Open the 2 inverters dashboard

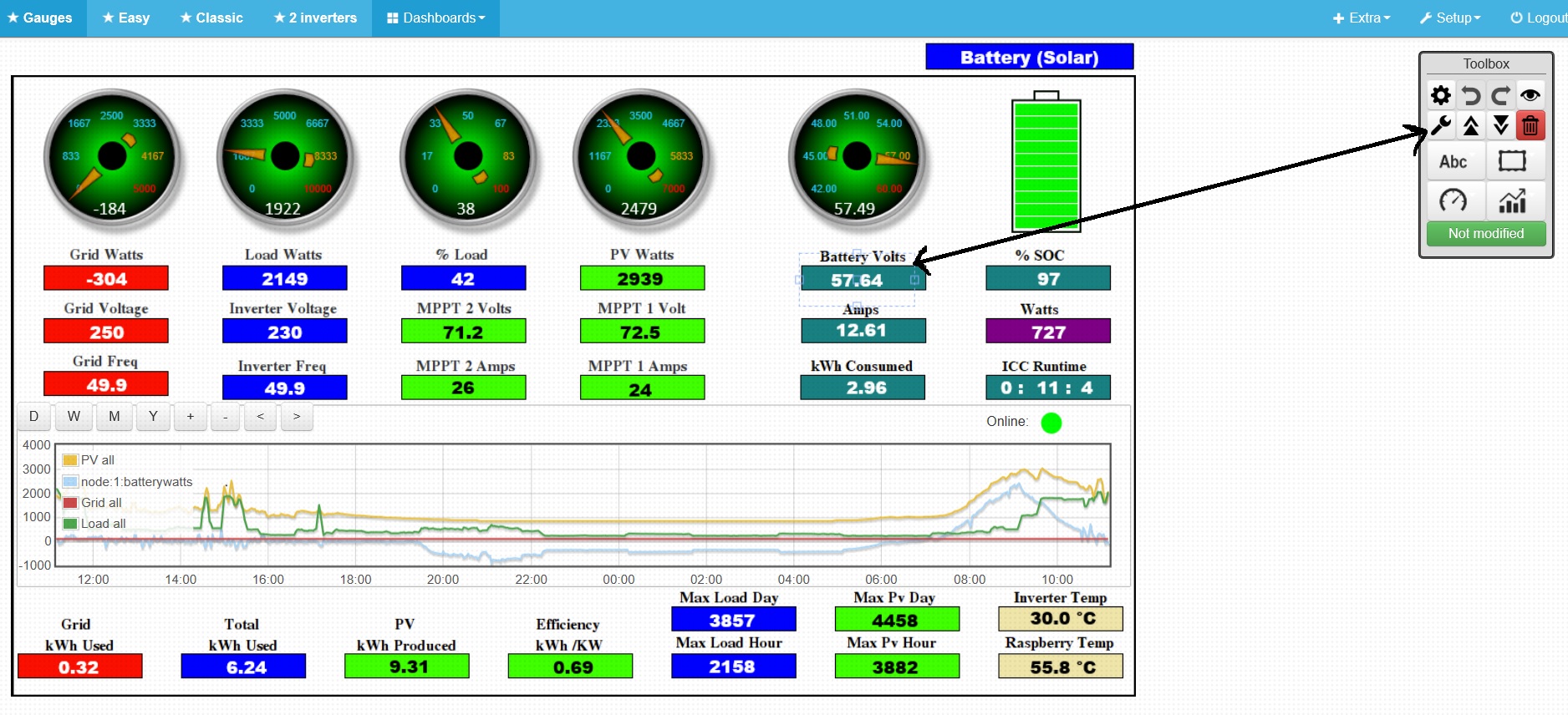315,18
